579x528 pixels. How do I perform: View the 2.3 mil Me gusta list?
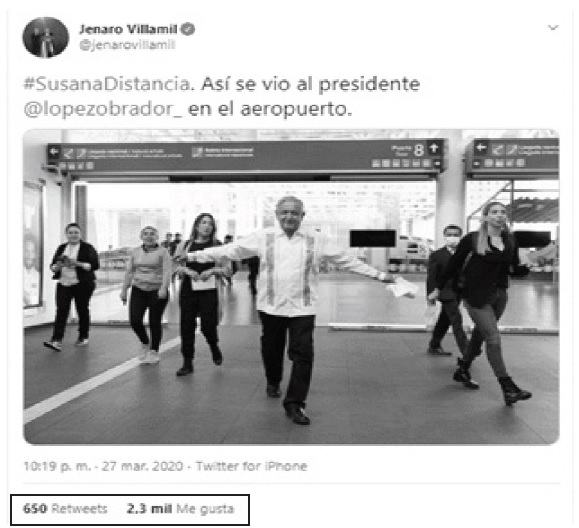(x=180, y=509)
